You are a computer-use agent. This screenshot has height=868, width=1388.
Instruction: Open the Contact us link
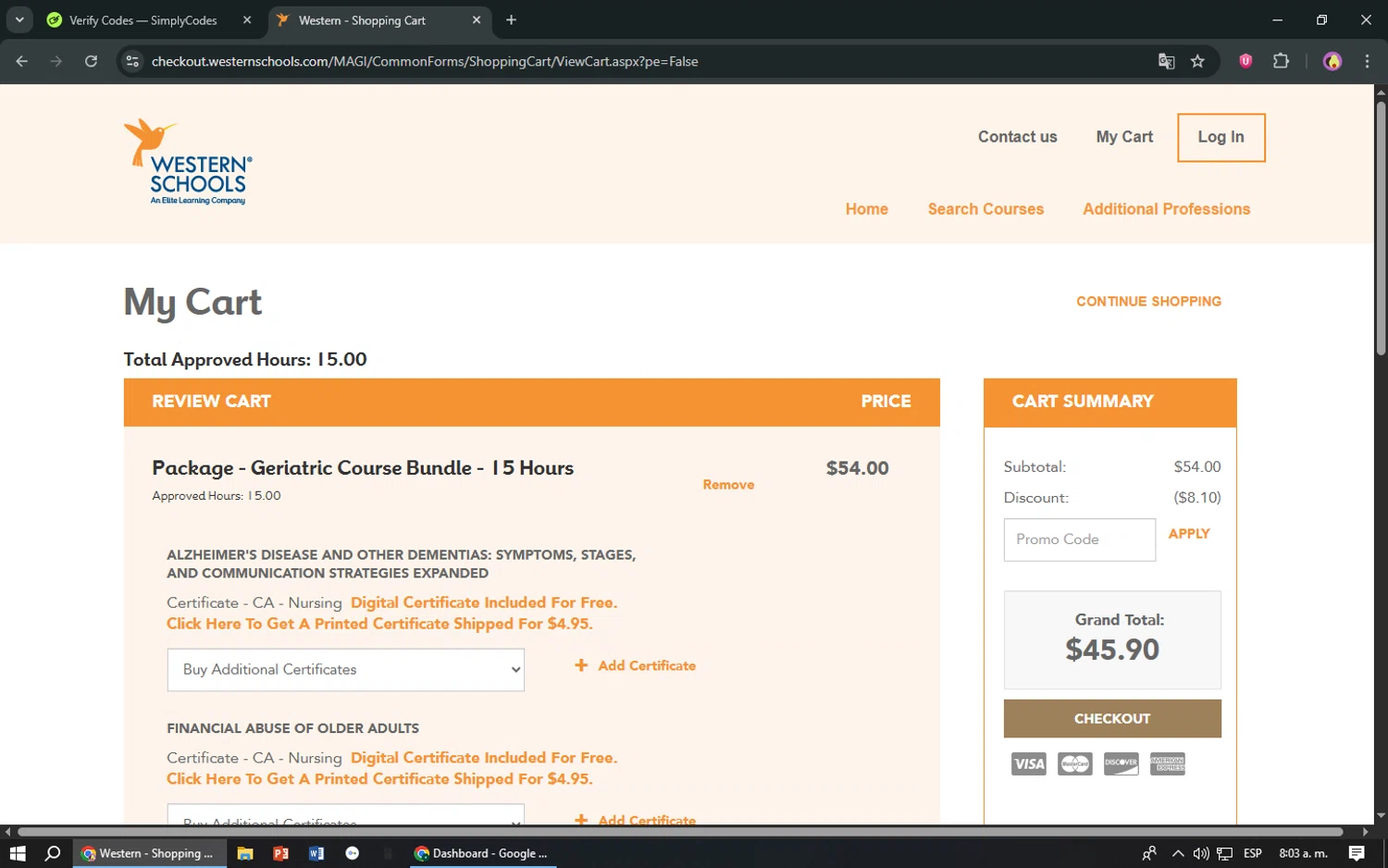coord(1017,137)
